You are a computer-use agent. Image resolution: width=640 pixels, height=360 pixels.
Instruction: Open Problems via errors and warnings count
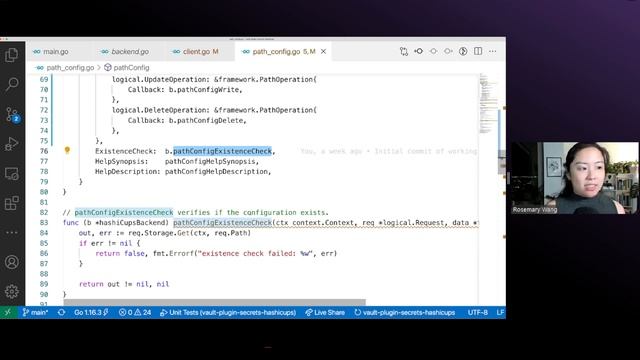click(135, 313)
